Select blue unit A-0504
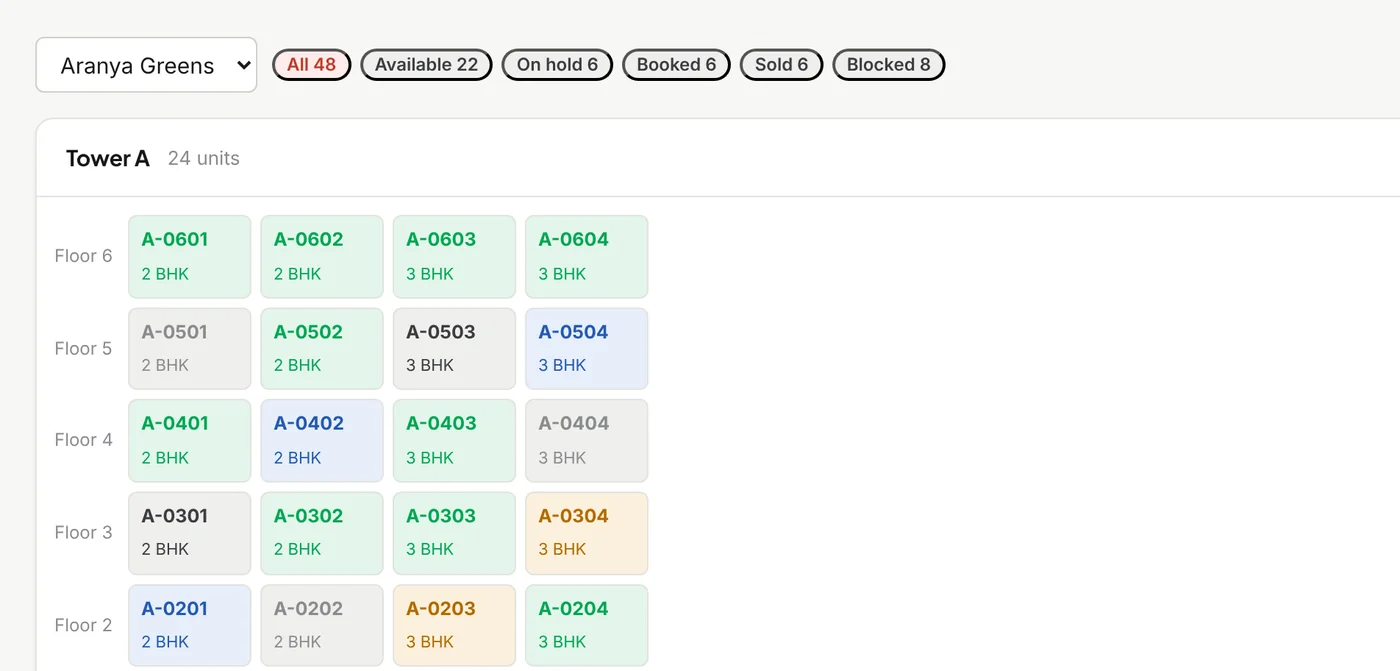The image size is (1400, 671). pos(587,349)
